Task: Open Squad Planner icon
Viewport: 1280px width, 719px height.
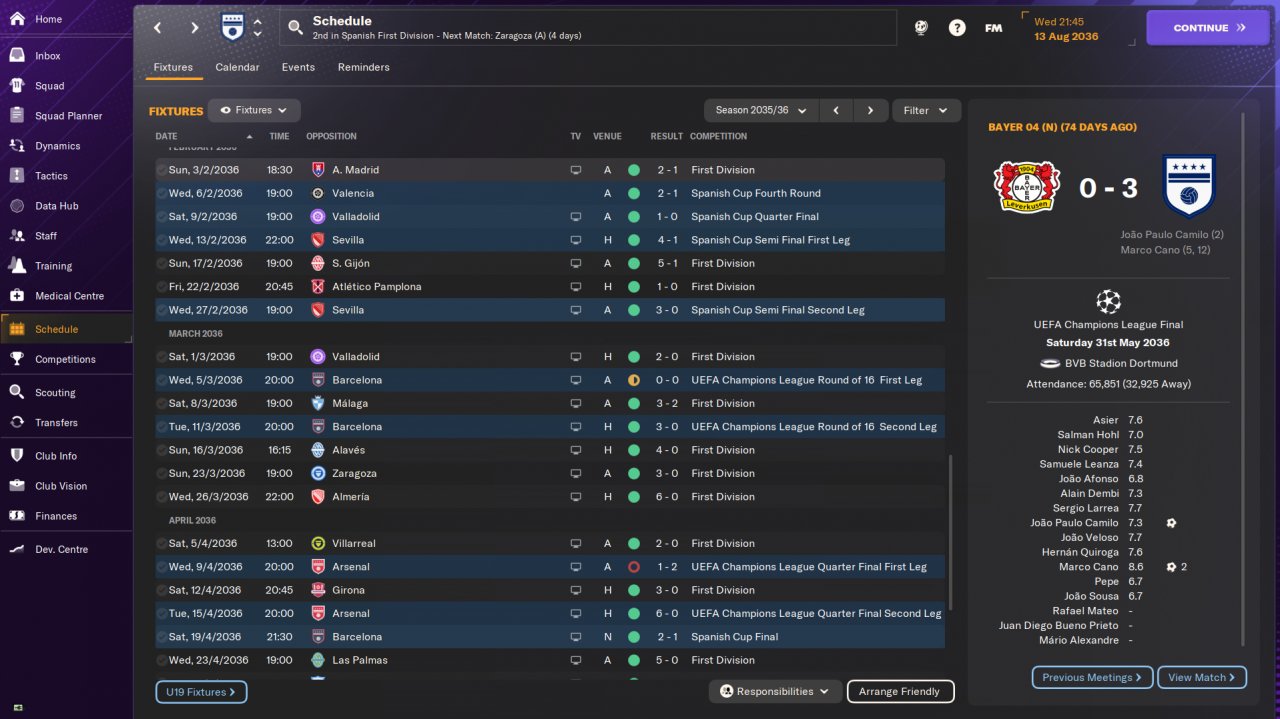Action: (x=17, y=116)
